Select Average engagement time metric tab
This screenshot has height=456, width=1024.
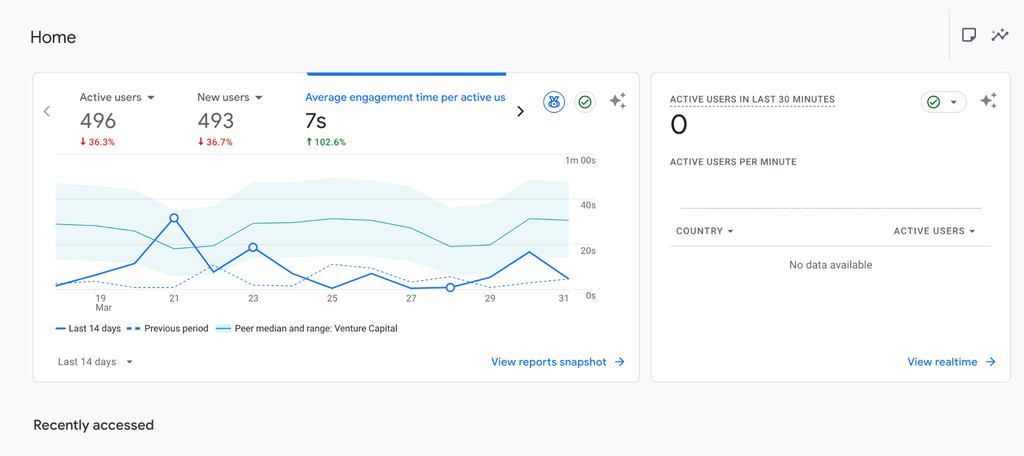point(405,97)
